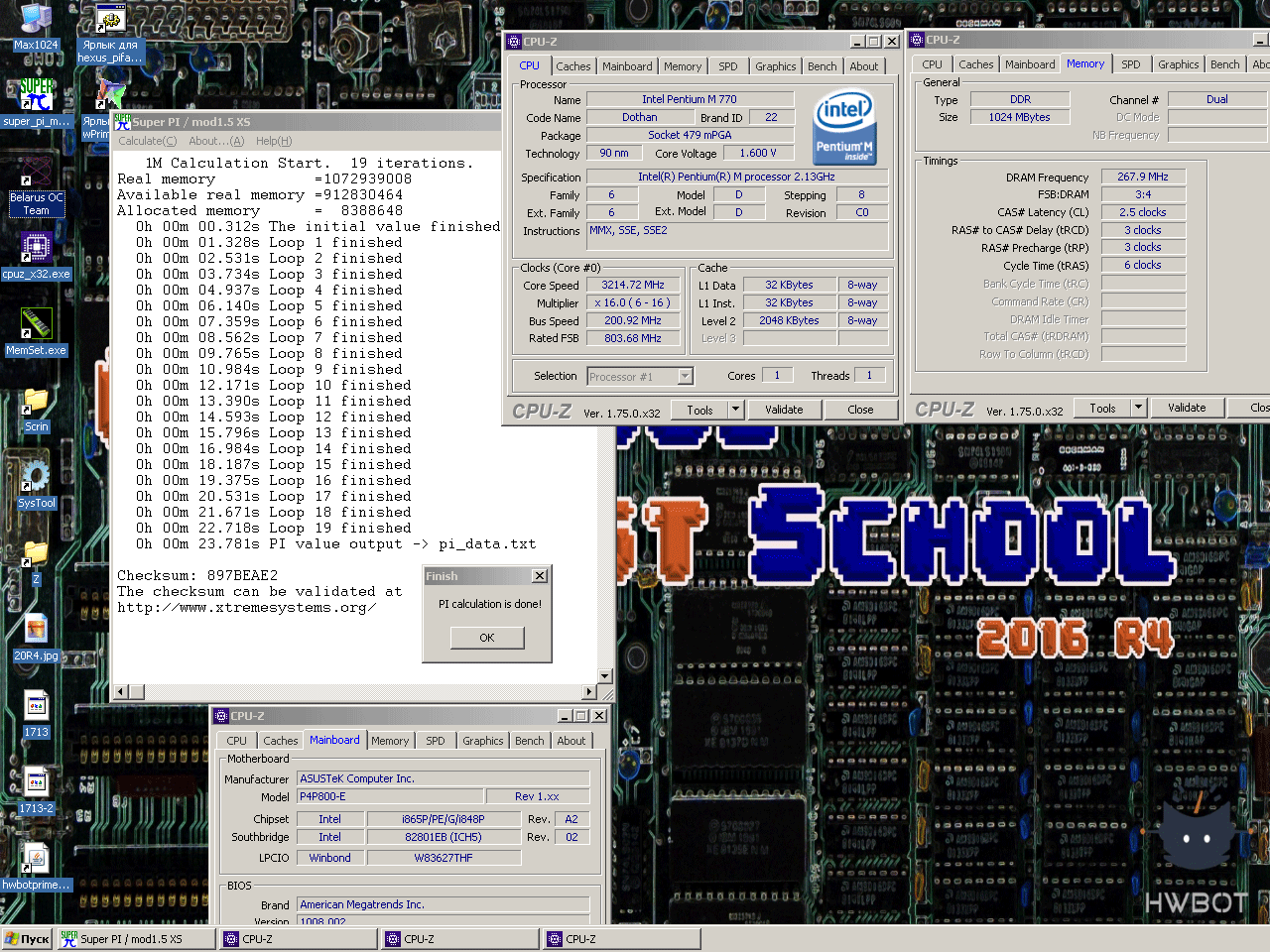Open the hwbotprime desktop icon
This screenshot has height=952, width=1270.
point(36,859)
